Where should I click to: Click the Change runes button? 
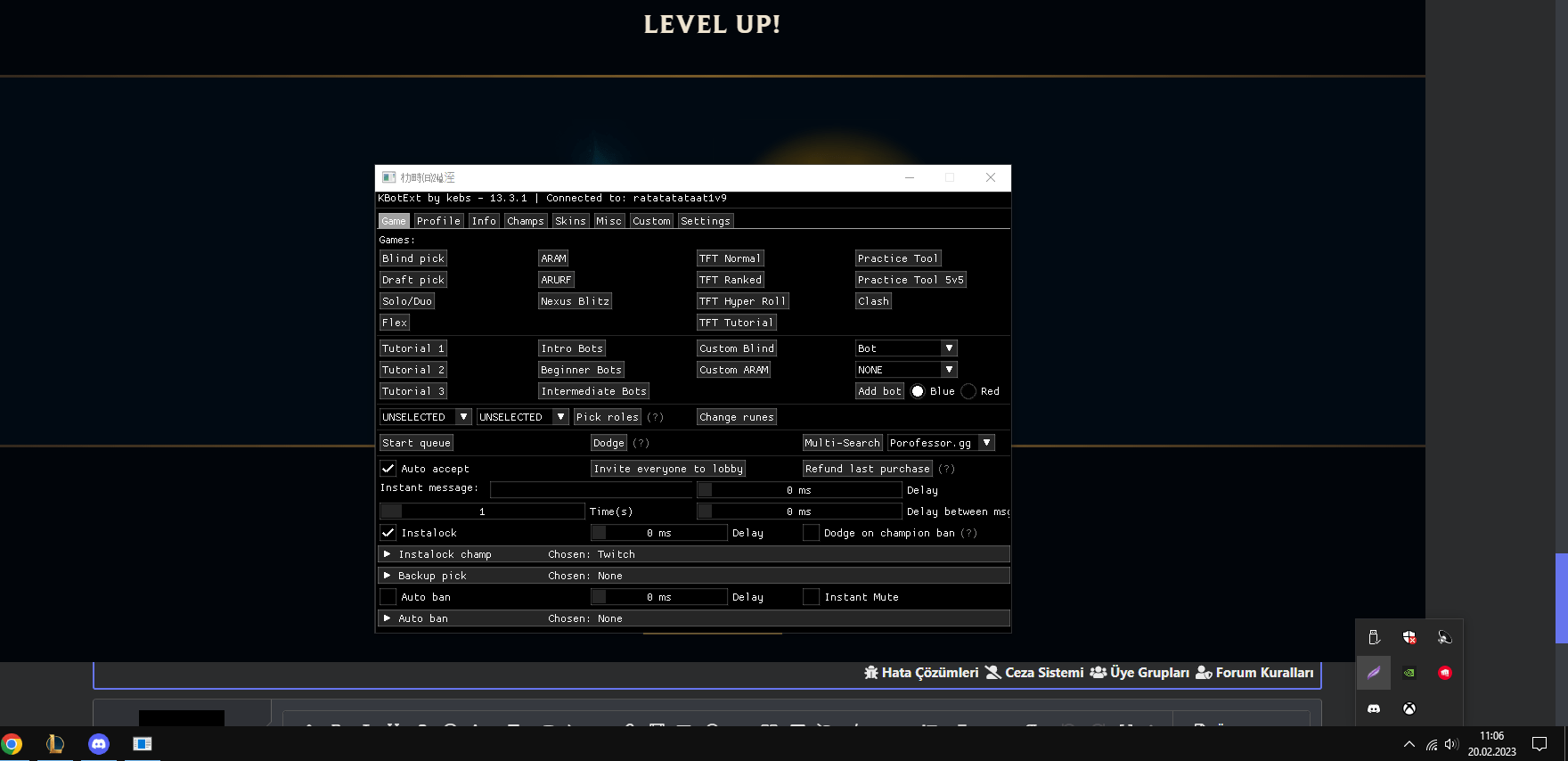[737, 417]
